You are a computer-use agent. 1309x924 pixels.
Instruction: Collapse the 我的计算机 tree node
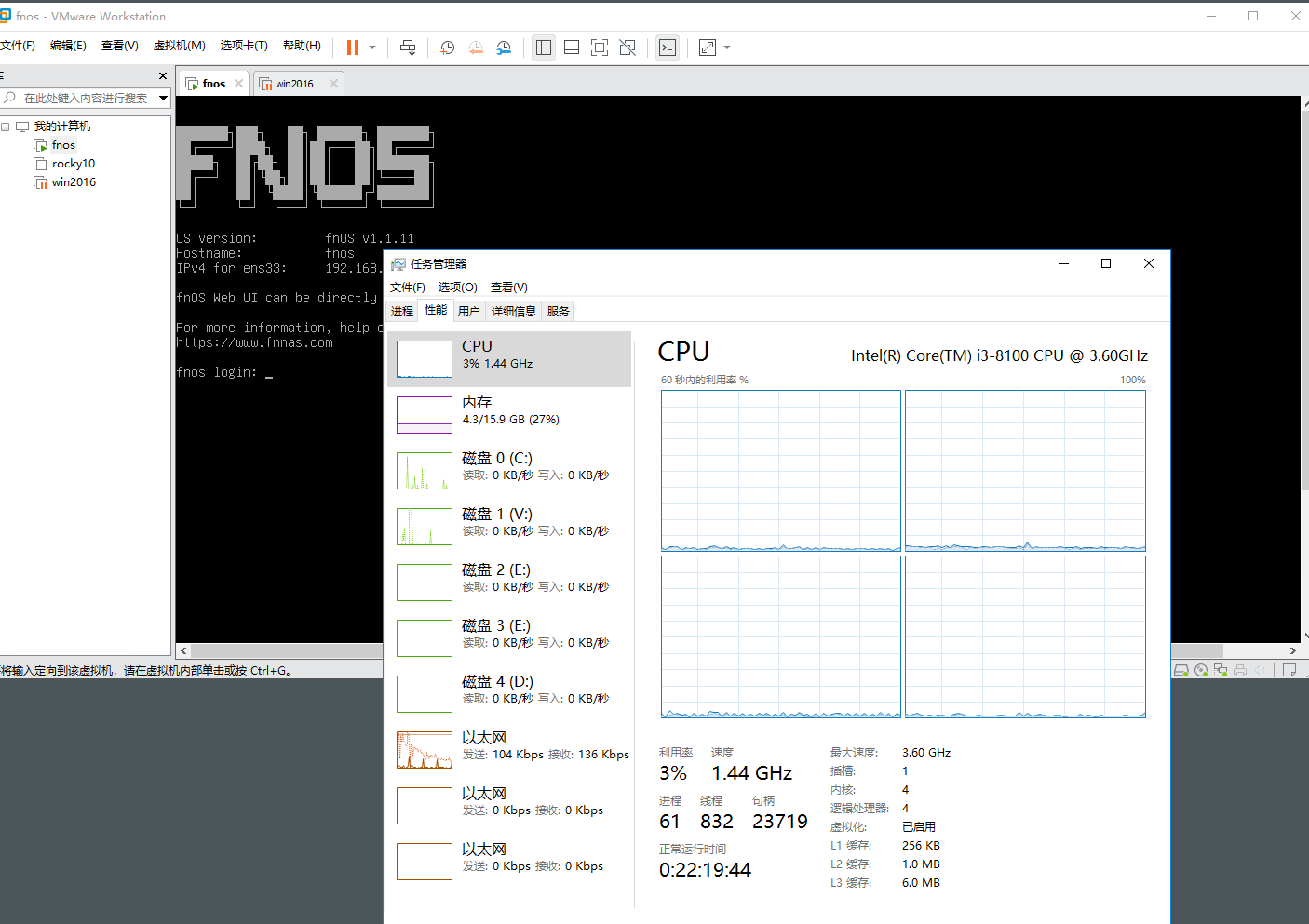6,127
